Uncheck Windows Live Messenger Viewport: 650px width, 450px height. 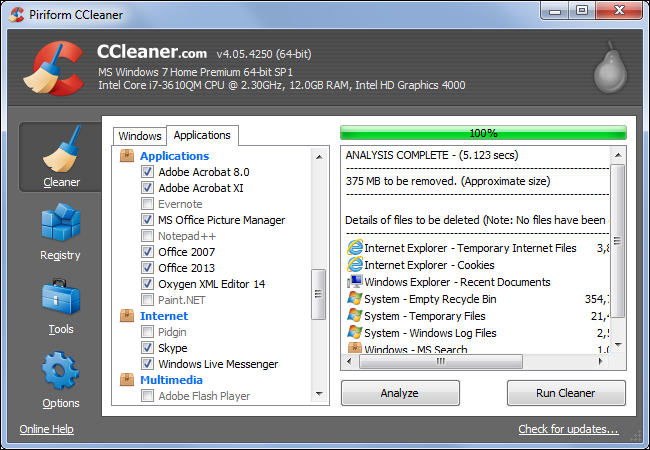tap(147, 363)
